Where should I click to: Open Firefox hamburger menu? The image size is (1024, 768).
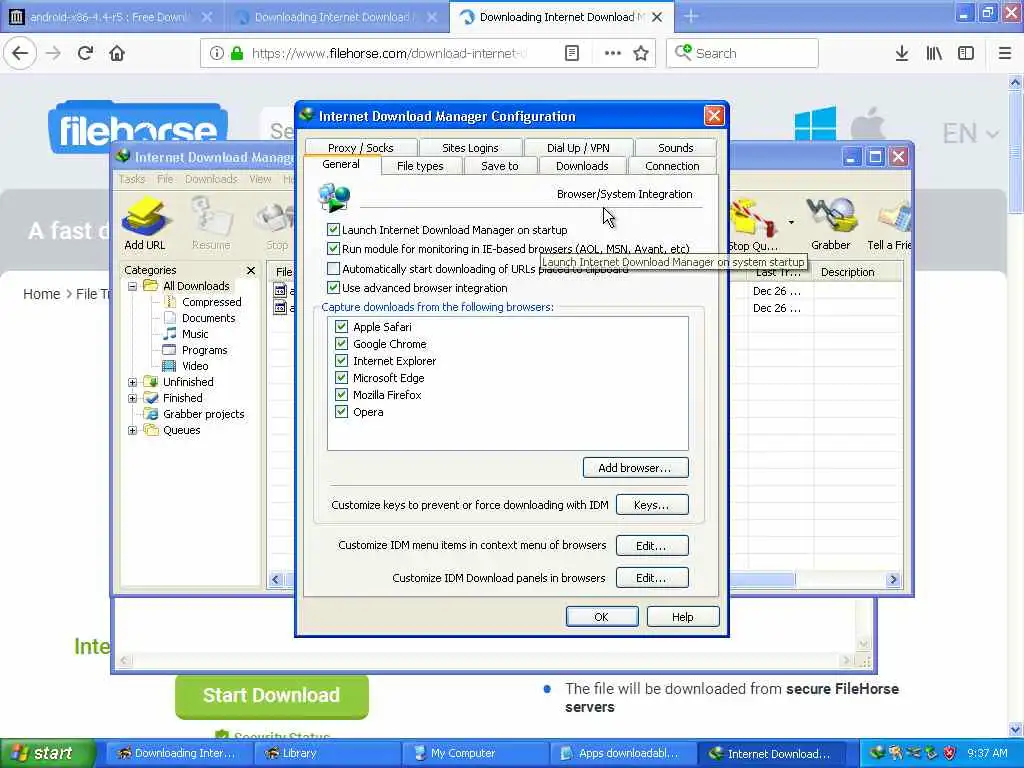[1005, 54]
